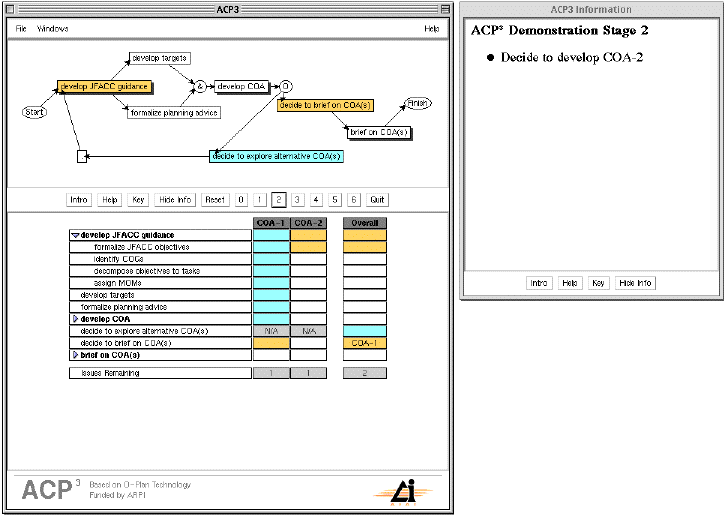This screenshot has width=728, height=516.
Task: Select demonstration stage 3
Action: point(297,200)
